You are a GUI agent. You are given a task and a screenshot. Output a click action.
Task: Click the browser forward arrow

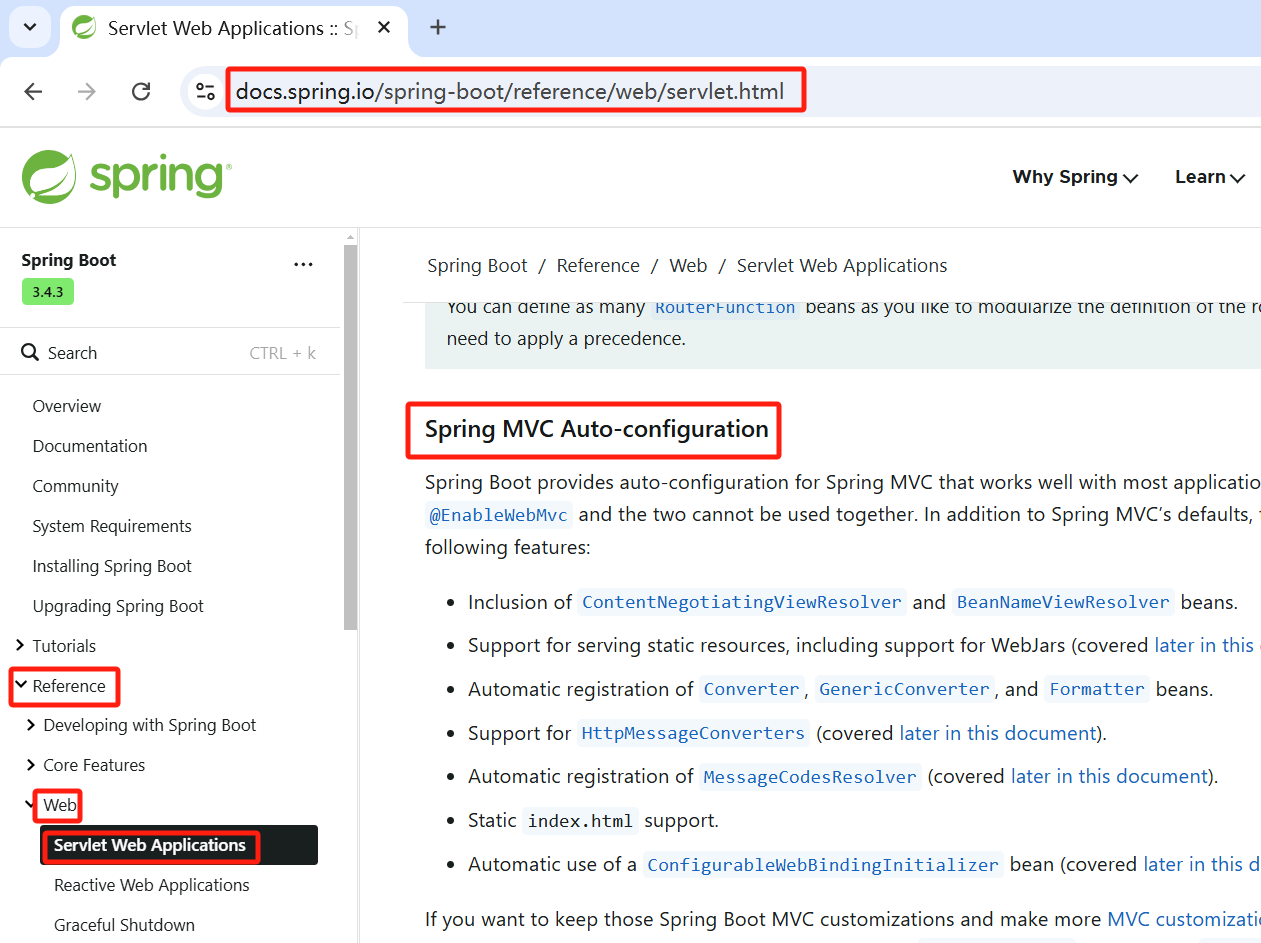[87, 92]
